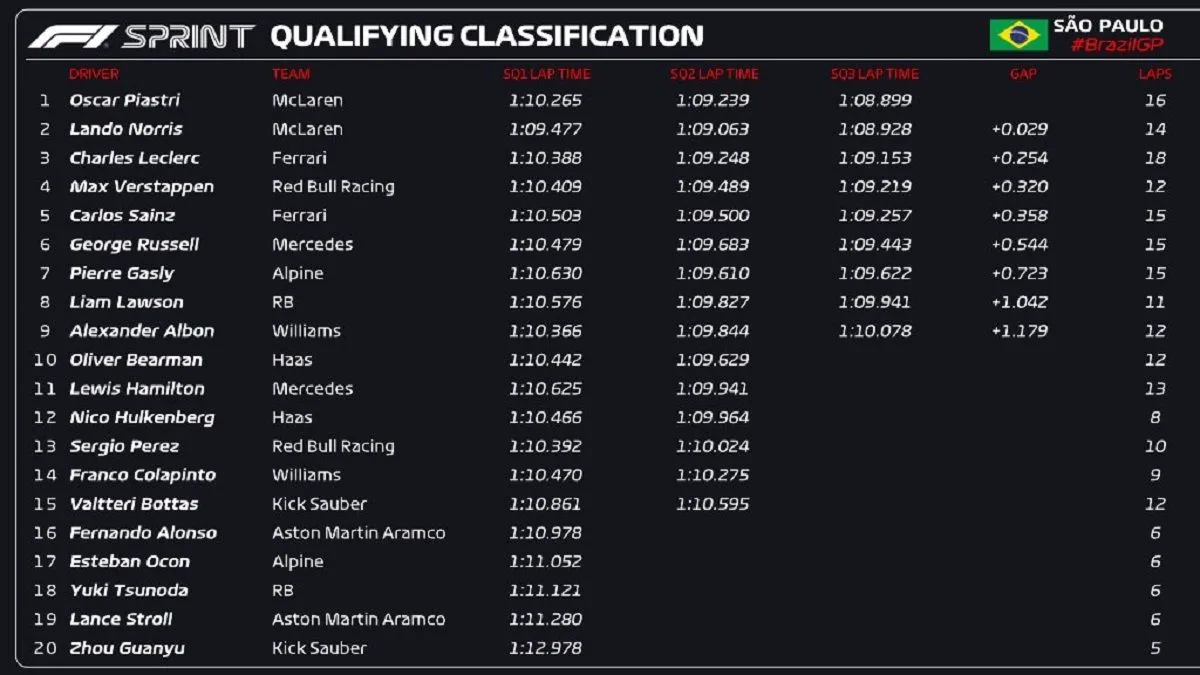Viewport: 1200px width, 675px height.
Task: Click Lando Norris's name
Action: coord(126,129)
